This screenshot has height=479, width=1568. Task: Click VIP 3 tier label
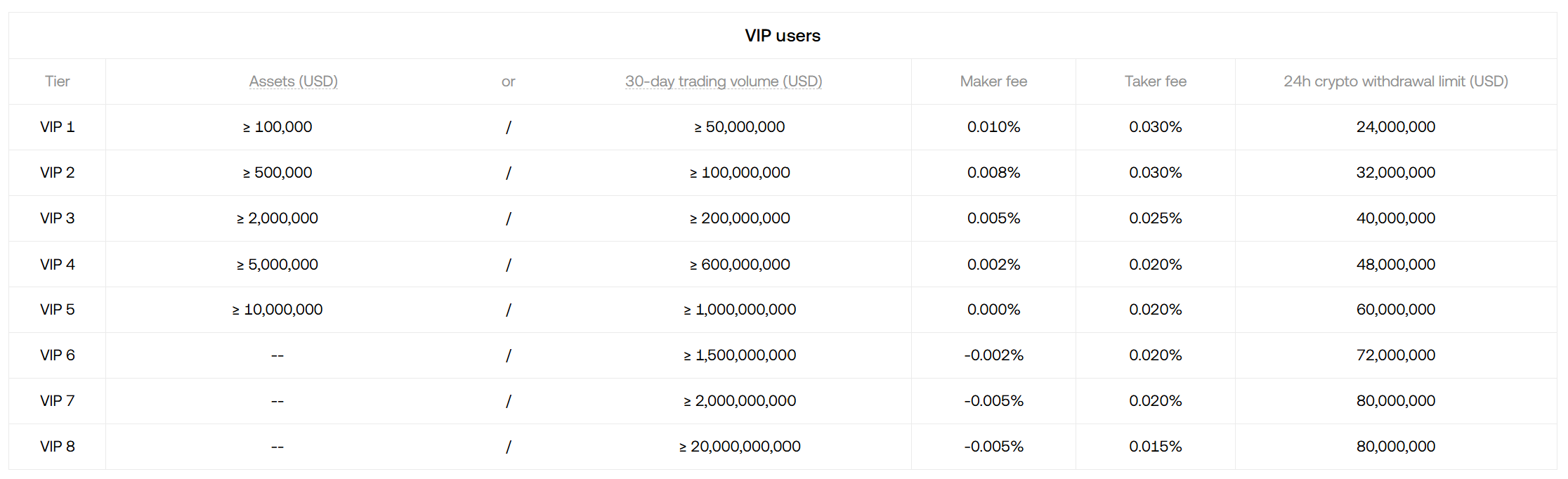pyautogui.click(x=57, y=218)
